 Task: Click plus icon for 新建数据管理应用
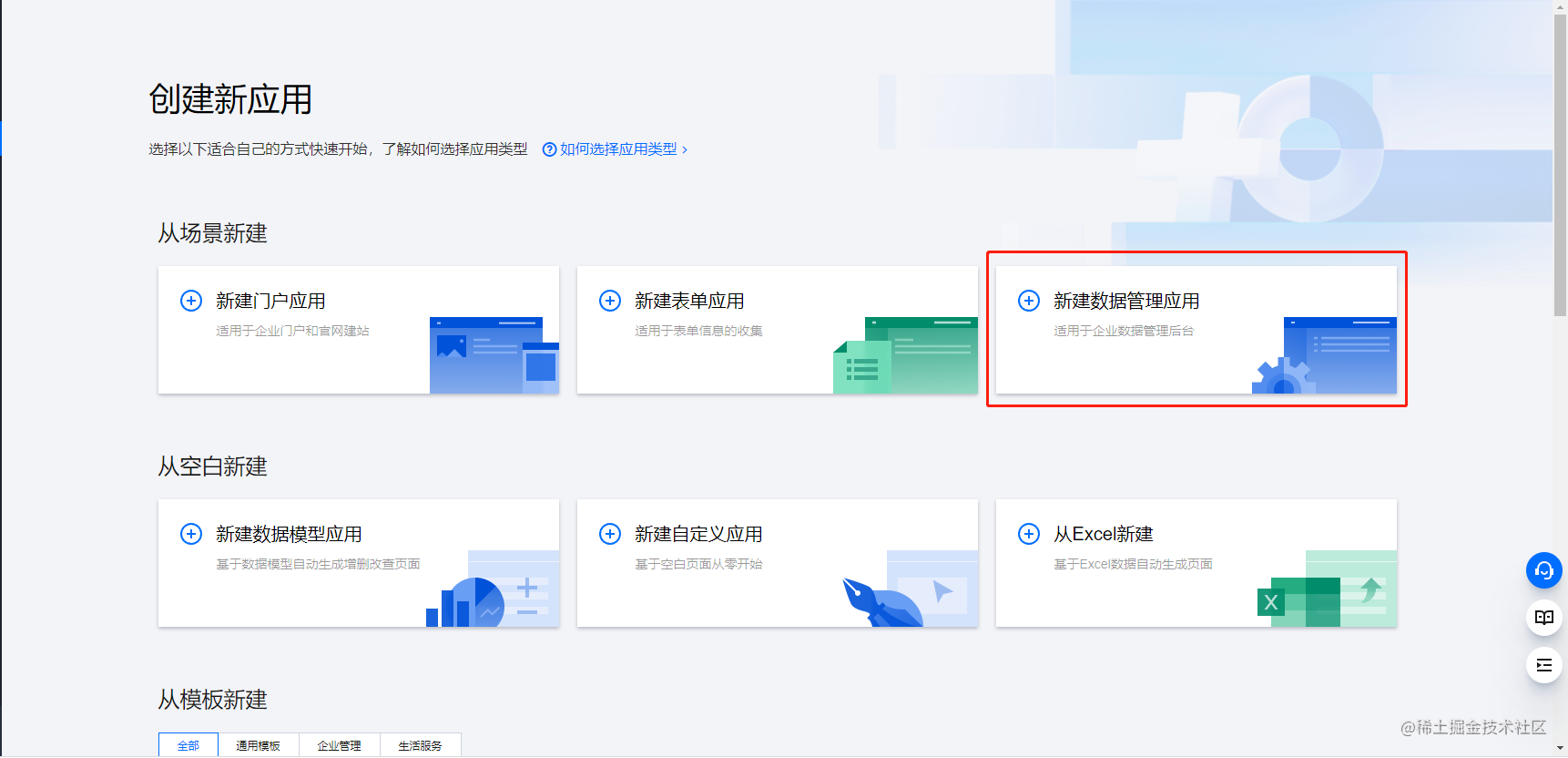(x=1029, y=301)
